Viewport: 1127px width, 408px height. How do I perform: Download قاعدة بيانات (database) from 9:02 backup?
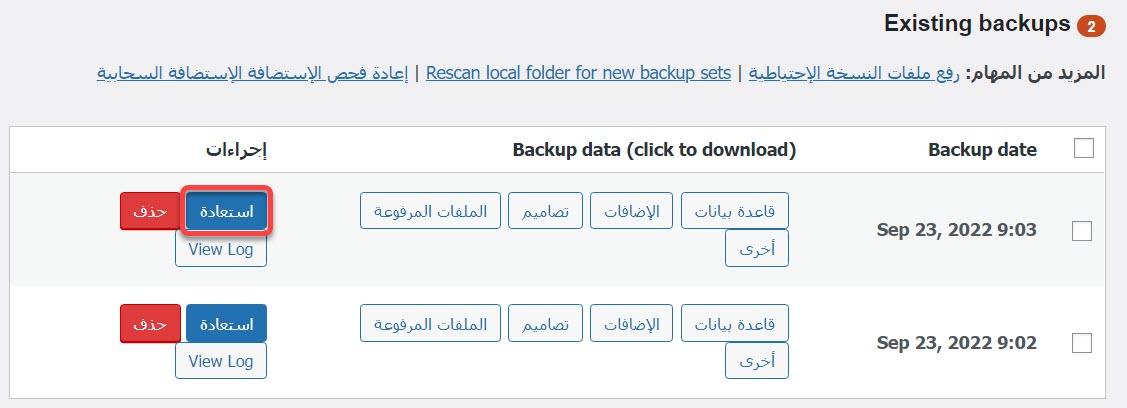(x=735, y=323)
